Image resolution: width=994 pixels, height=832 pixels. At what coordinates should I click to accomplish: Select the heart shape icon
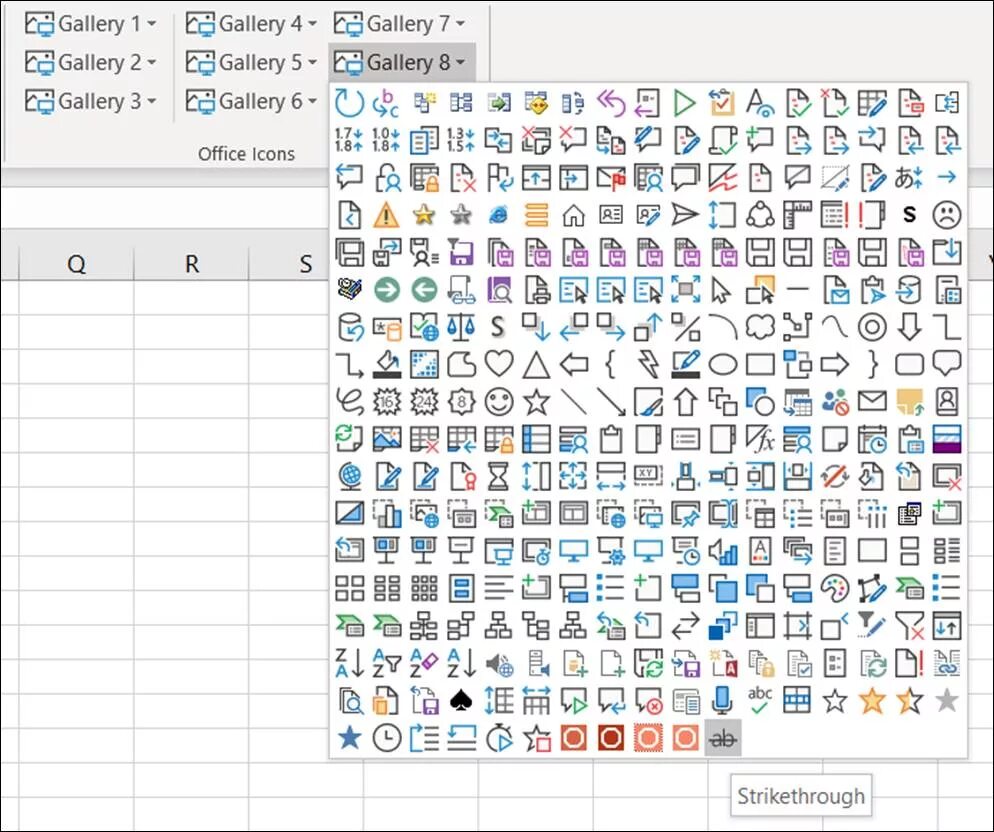(x=498, y=363)
